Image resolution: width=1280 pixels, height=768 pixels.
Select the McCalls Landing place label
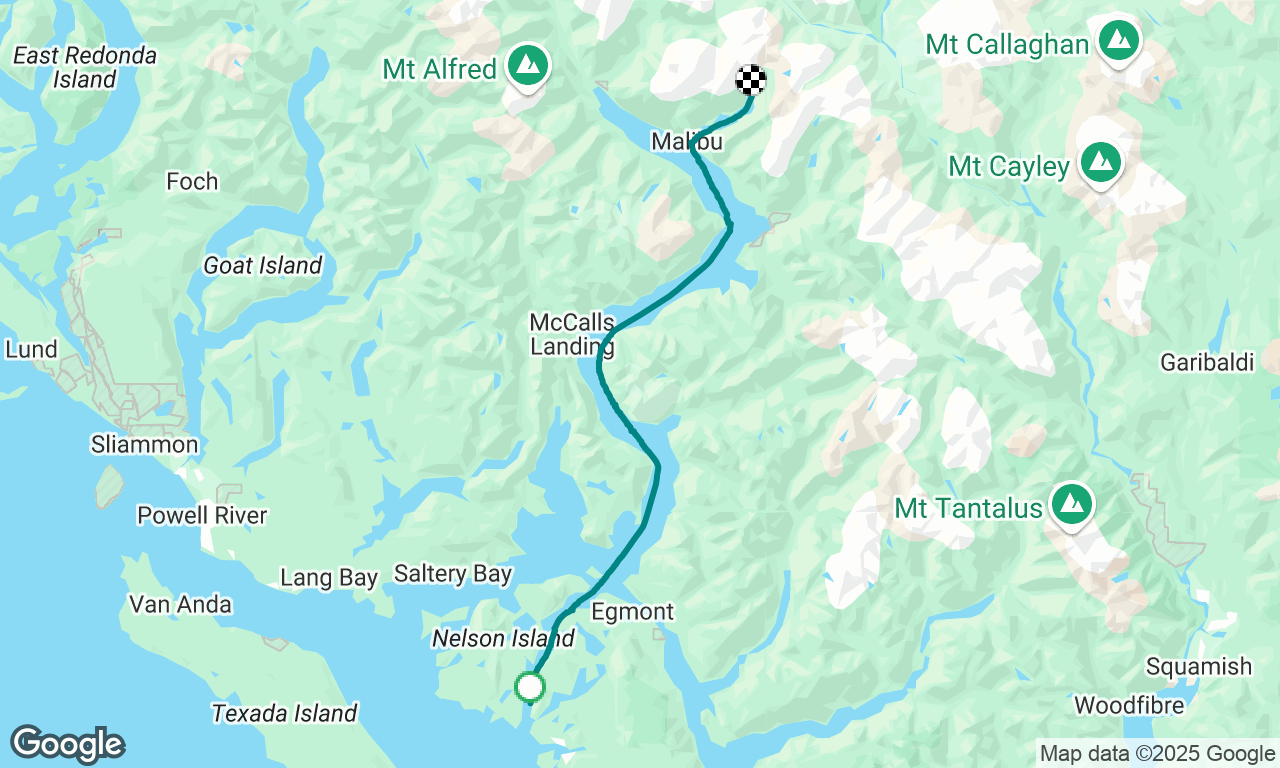point(572,335)
